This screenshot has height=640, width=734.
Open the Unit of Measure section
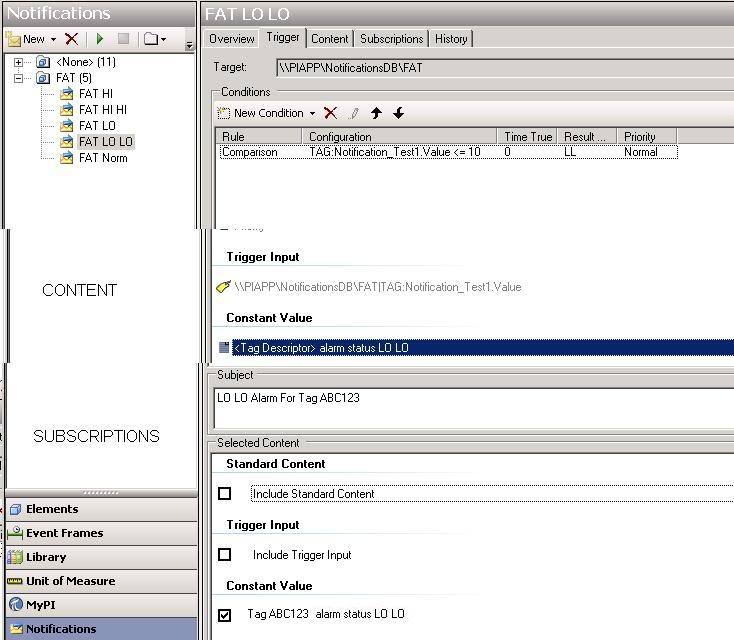tap(102, 581)
